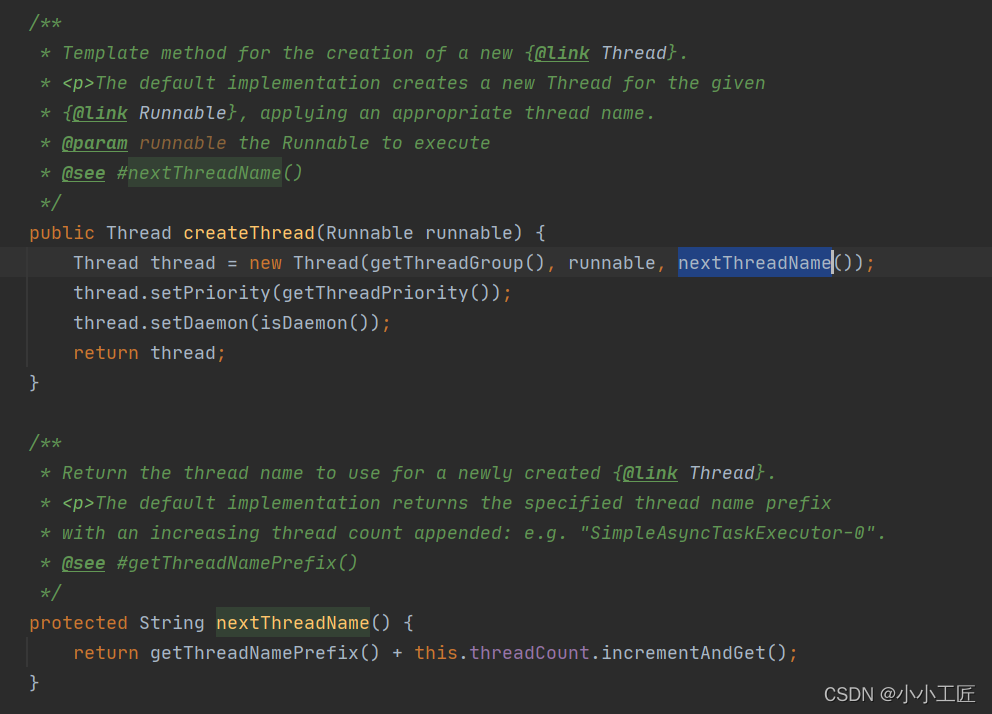Image resolution: width=992 pixels, height=714 pixels.
Task: Click the @param tag in the Javadoc
Action: [94, 143]
